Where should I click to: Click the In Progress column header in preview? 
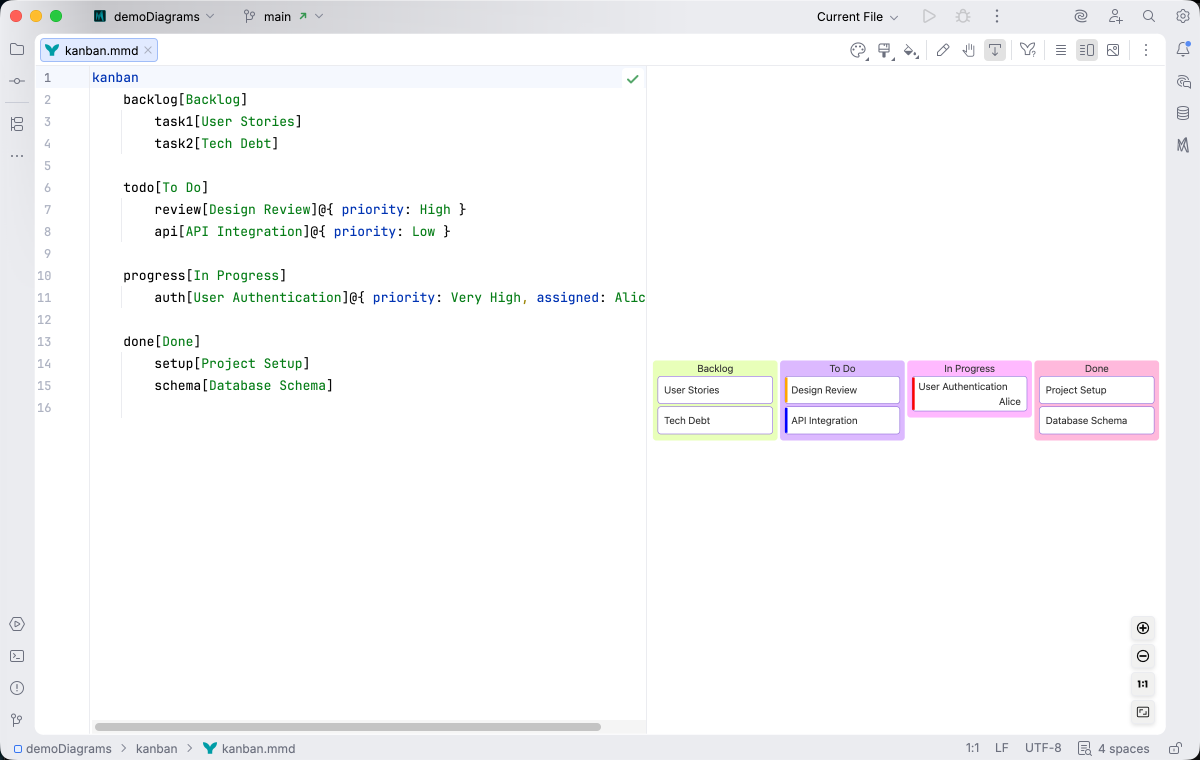coord(969,368)
